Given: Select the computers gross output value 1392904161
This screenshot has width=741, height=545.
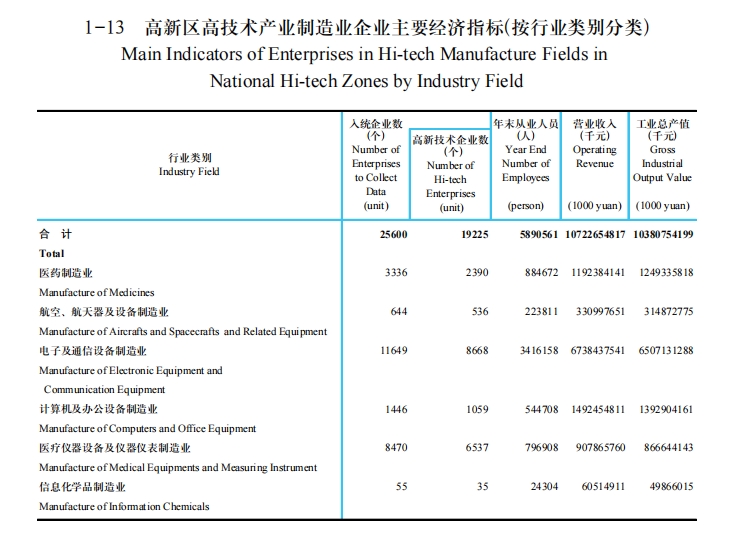Looking at the screenshot, I should coord(664,409).
